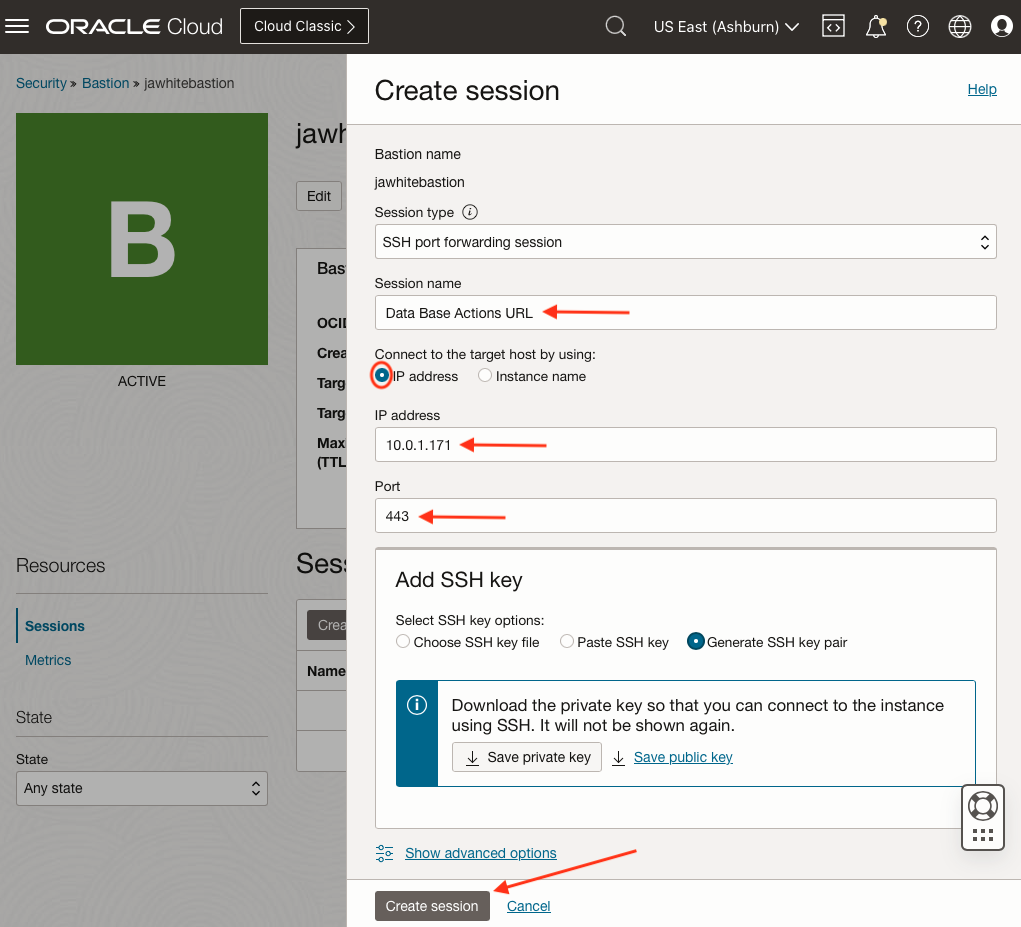Choose the Paste SSH key option
Screen dimensions: 1021x927
[567, 642]
